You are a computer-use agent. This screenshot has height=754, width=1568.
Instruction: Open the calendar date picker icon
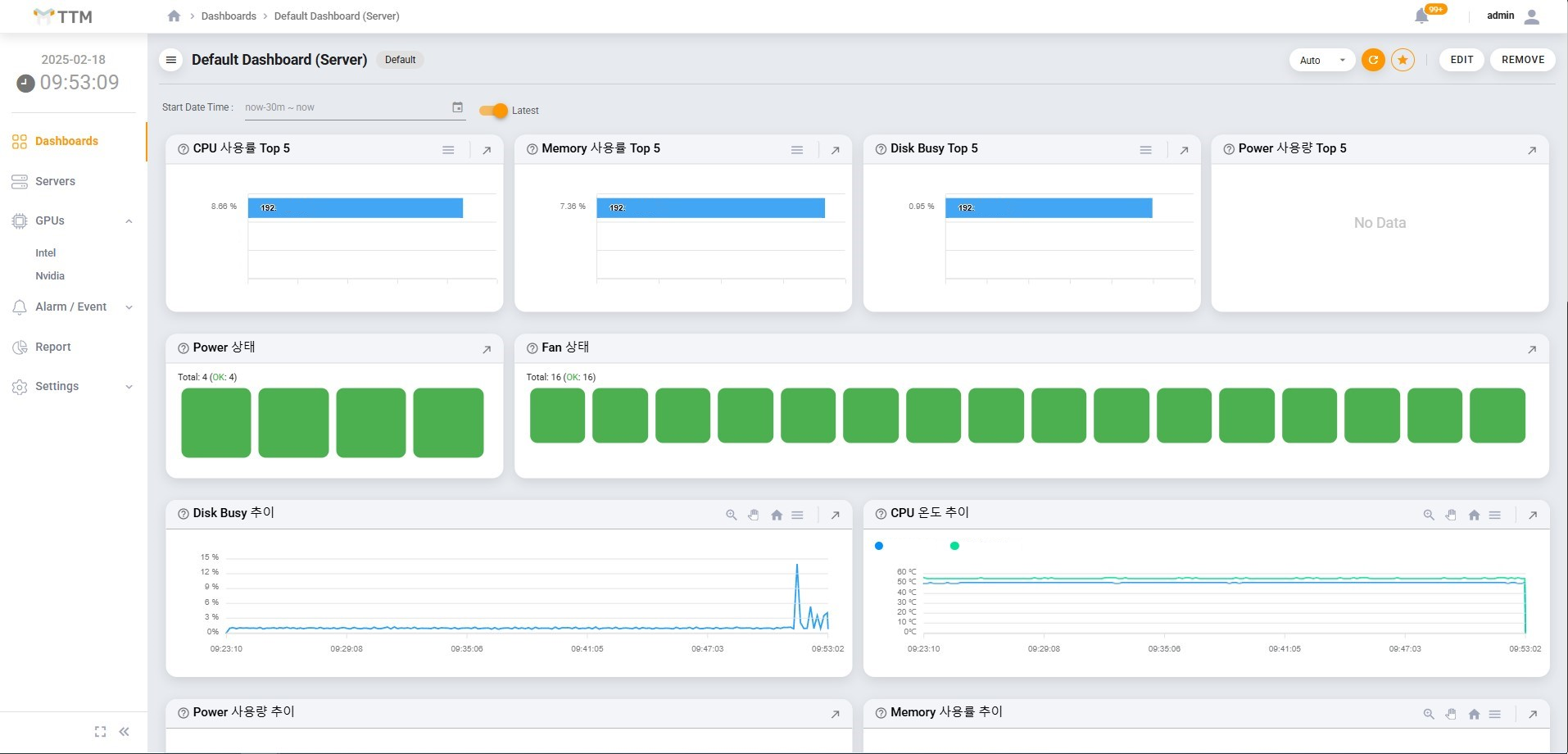[457, 107]
